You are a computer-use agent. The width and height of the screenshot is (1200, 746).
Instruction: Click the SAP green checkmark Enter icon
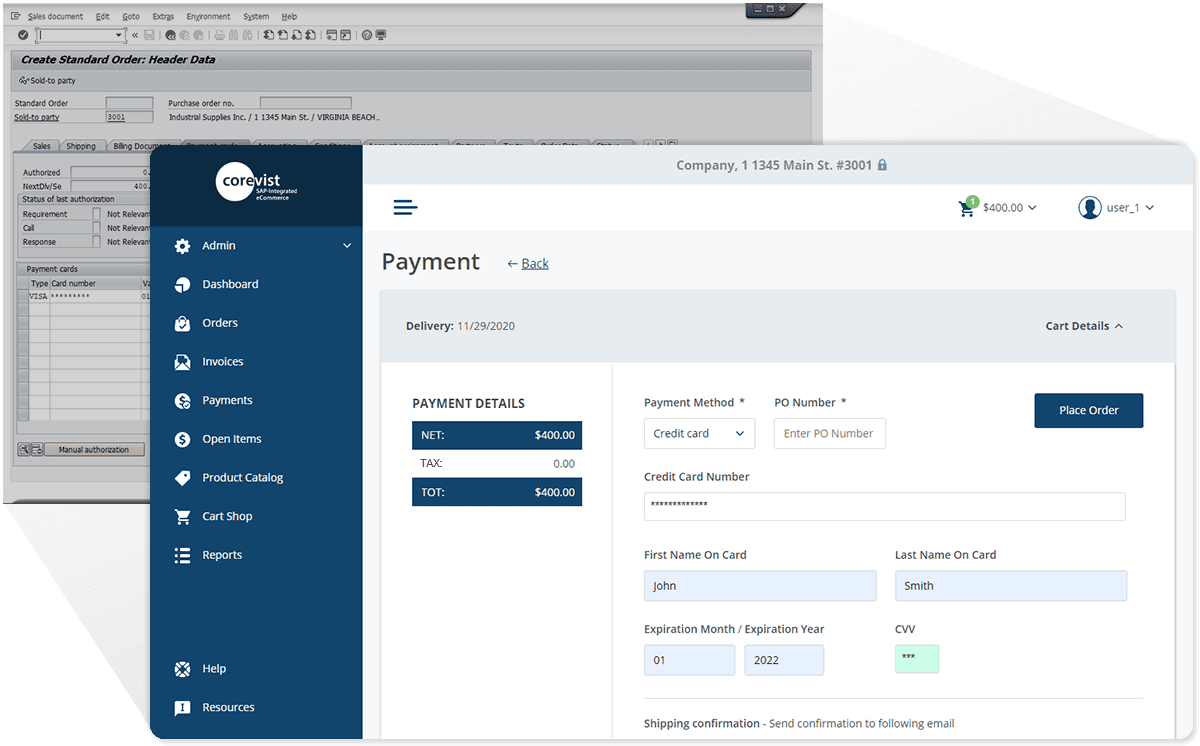tap(23, 35)
